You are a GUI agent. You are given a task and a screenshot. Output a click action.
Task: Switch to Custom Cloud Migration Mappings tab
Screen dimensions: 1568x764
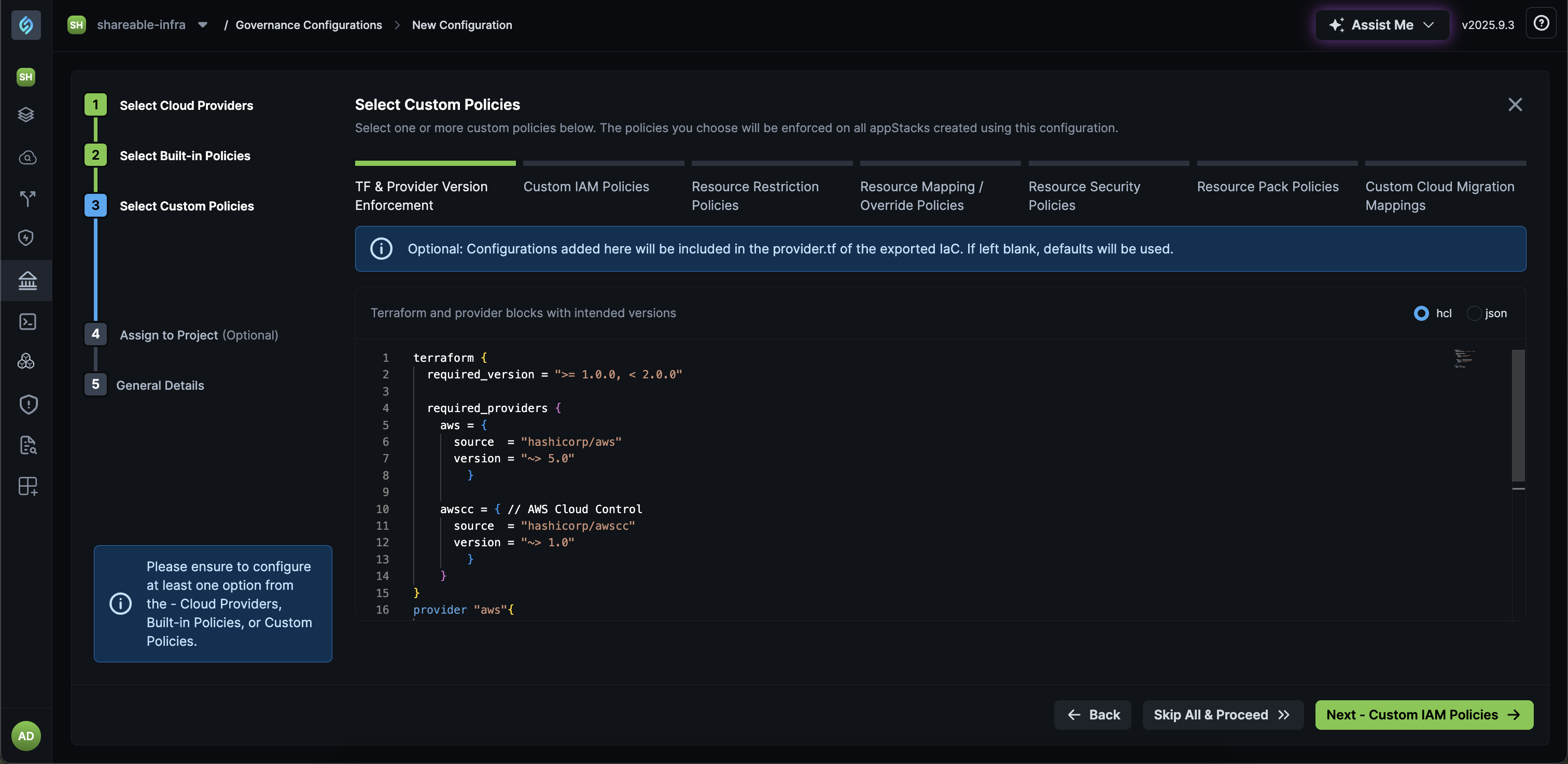point(1445,187)
